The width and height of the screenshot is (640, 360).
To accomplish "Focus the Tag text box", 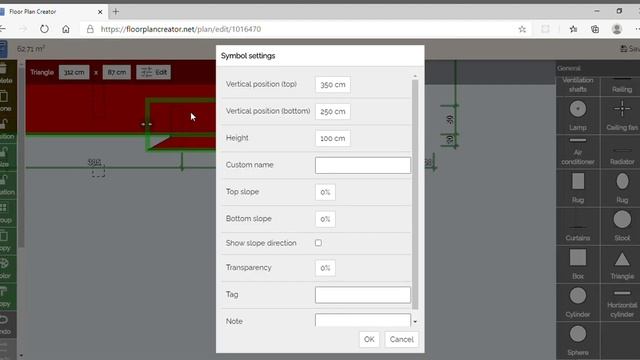I will pyautogui.click(x=363, y=295).
